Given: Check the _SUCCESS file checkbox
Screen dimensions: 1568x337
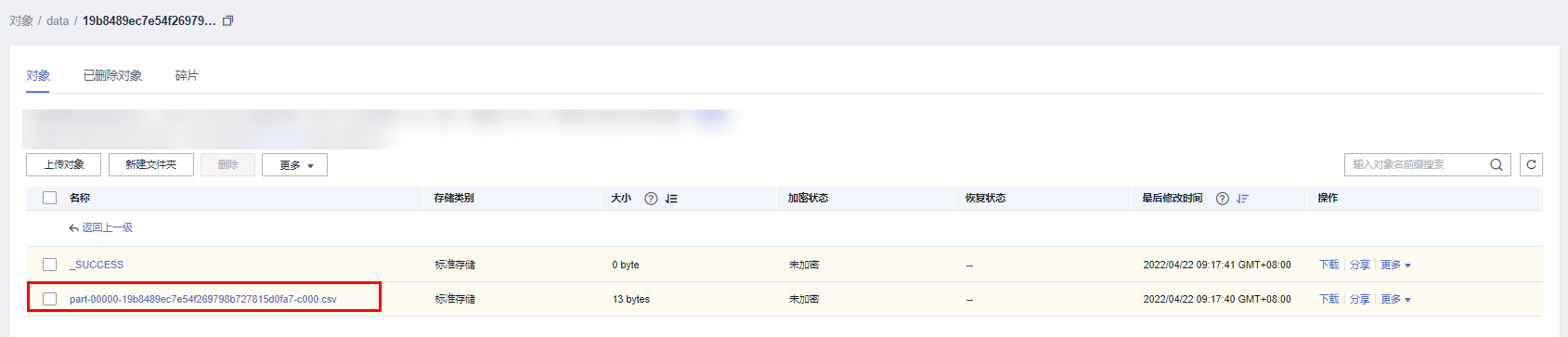Looking at the screenshot, I should pyautogui.click(x=50, y=265).
